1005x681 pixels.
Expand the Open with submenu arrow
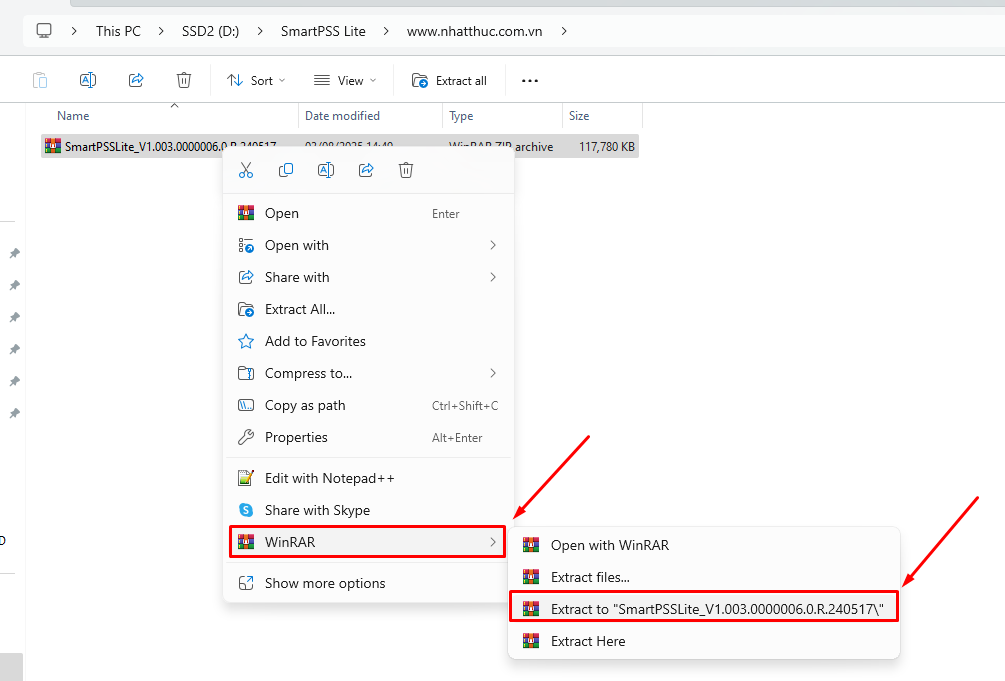click(x=493, y=246)
